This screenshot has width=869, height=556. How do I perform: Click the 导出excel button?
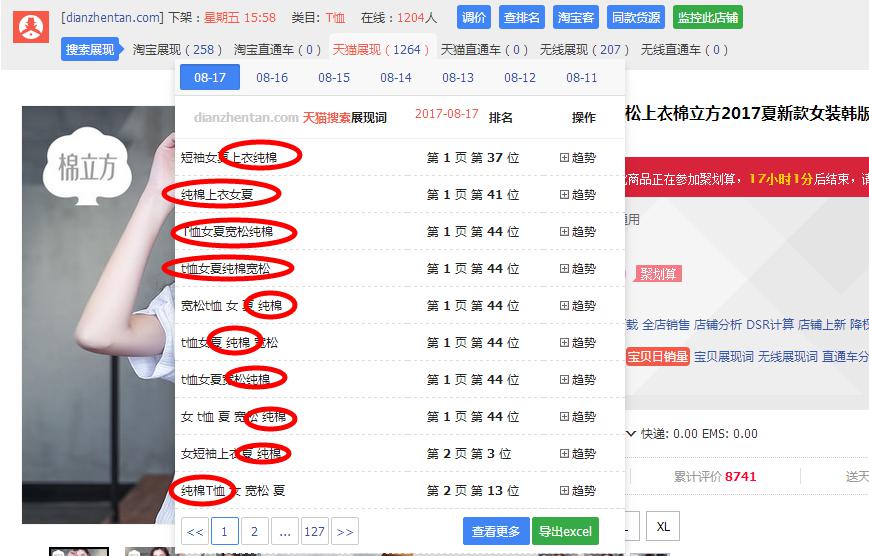[565, 532]
